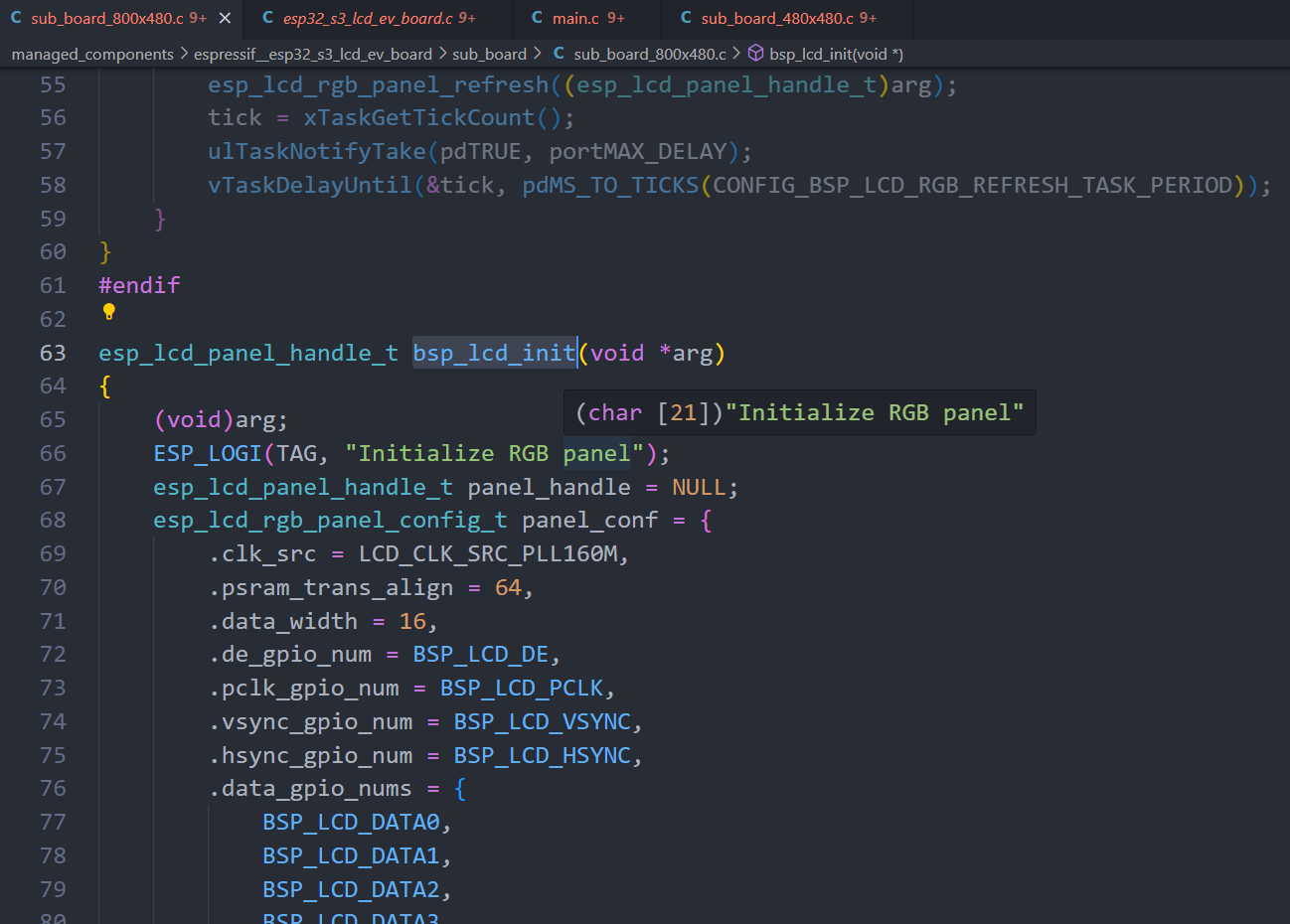Click C file icon on main.c tab
The height and width of the screenshot is (924, 1290).
click(x=537, y=18)
